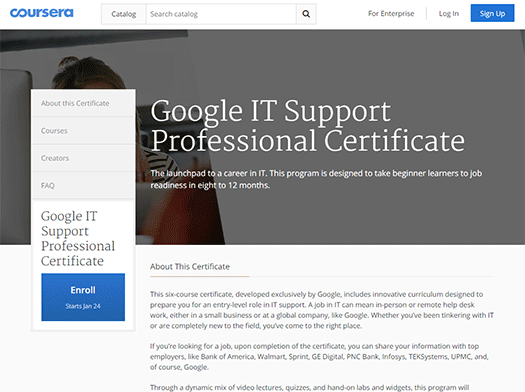The image size is (525, 392).
Task: Click the About This Certificate heading
Action: pos(190,266)
